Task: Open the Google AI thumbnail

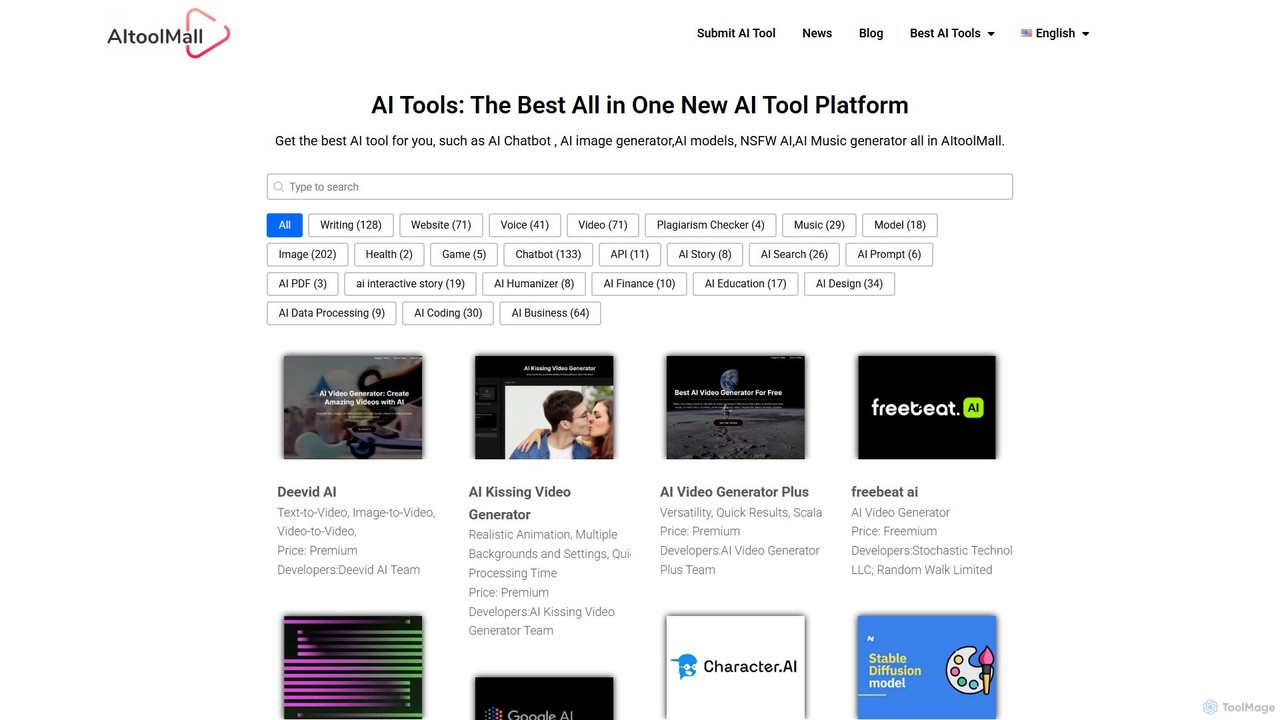Action: [544, 699]
